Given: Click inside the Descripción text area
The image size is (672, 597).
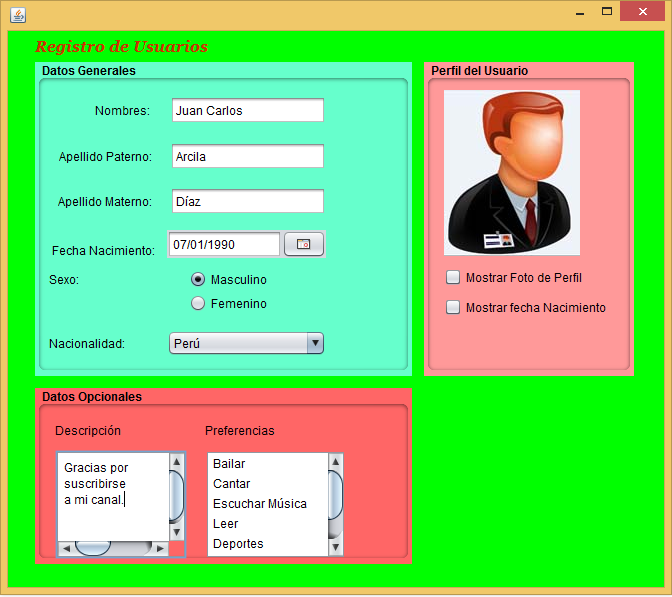Looking at the screenshot, I should click(x=113, y=497).
